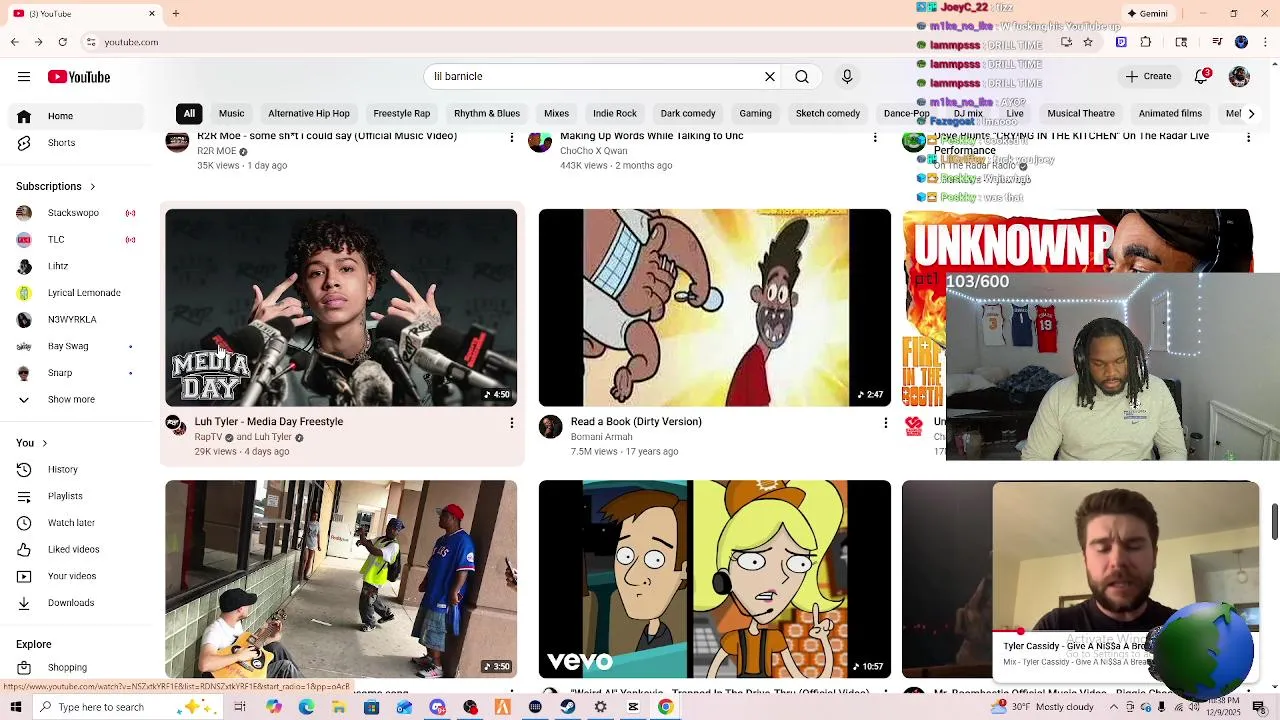Select the Freestyle Rap chip
This screenshot has width=1280, height=720.
tap(402, 113)
